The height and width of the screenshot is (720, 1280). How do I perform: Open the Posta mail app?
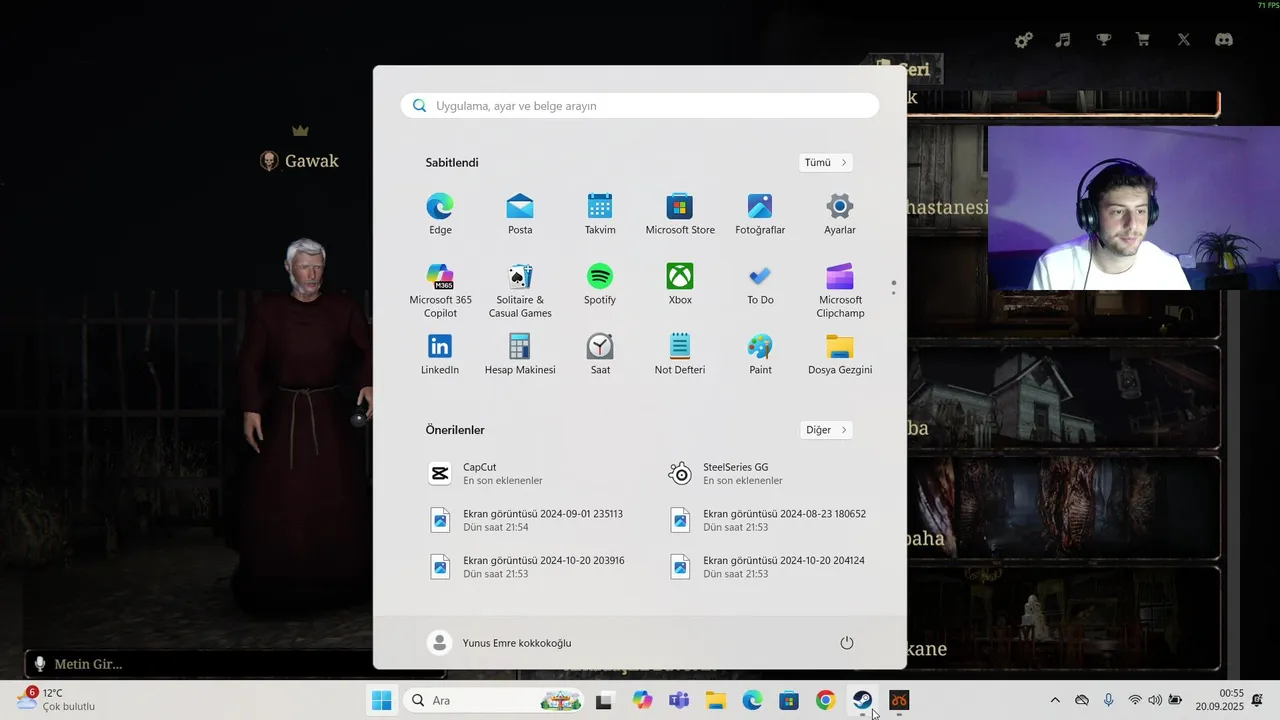(520, 214)
